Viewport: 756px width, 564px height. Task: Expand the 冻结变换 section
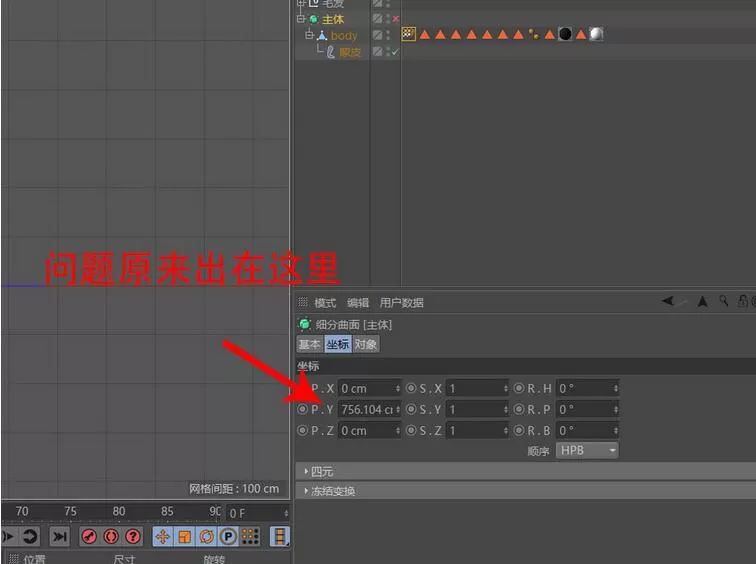[x=306, y=491]
